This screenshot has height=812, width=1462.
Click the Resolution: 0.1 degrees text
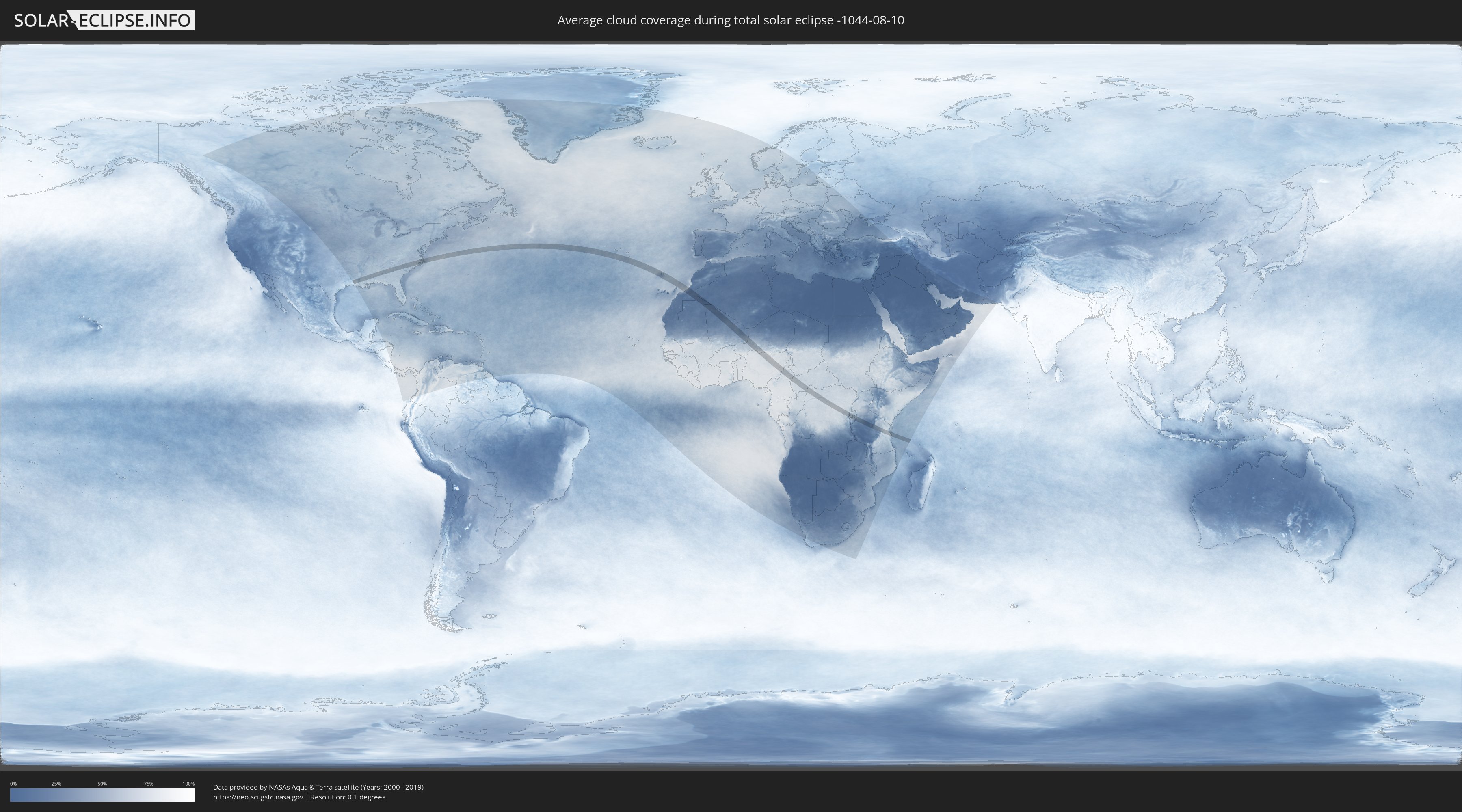(x=347, y=797)
